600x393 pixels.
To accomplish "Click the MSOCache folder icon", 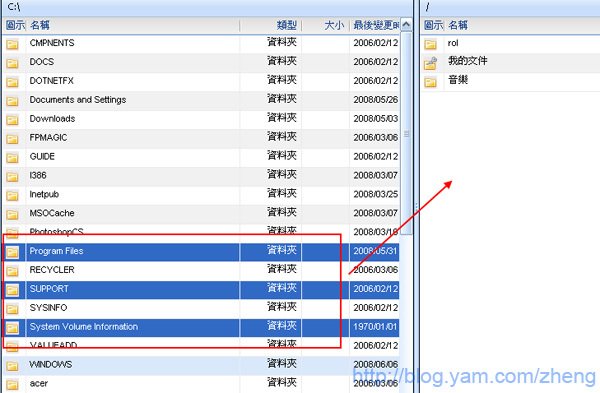I will pyautogui.click(x=12, y=215).
